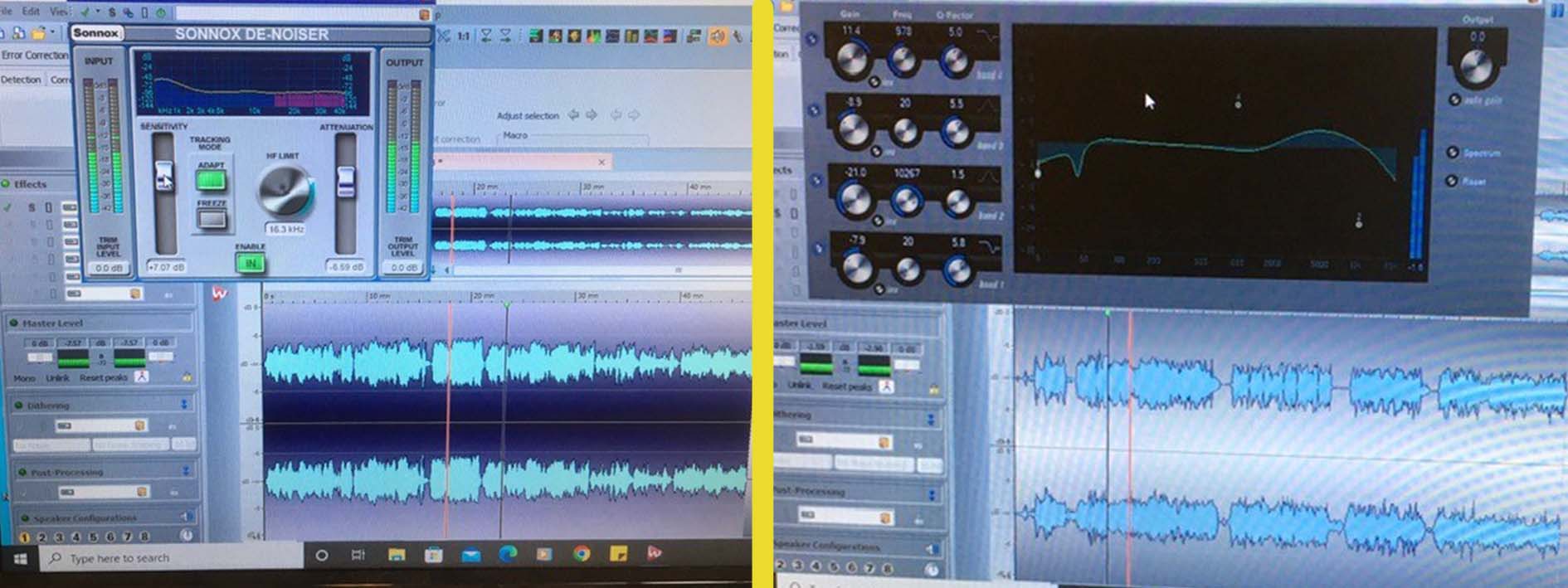This screenshot has height=588, width=1568.
Task: Open the Edit menu
Action: (31, 12)
